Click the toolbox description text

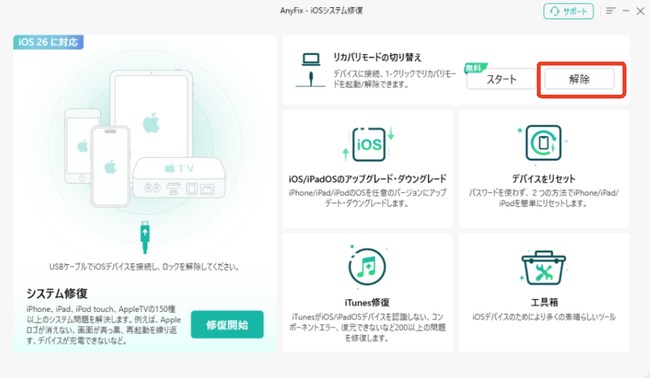(x=544, y=317)
